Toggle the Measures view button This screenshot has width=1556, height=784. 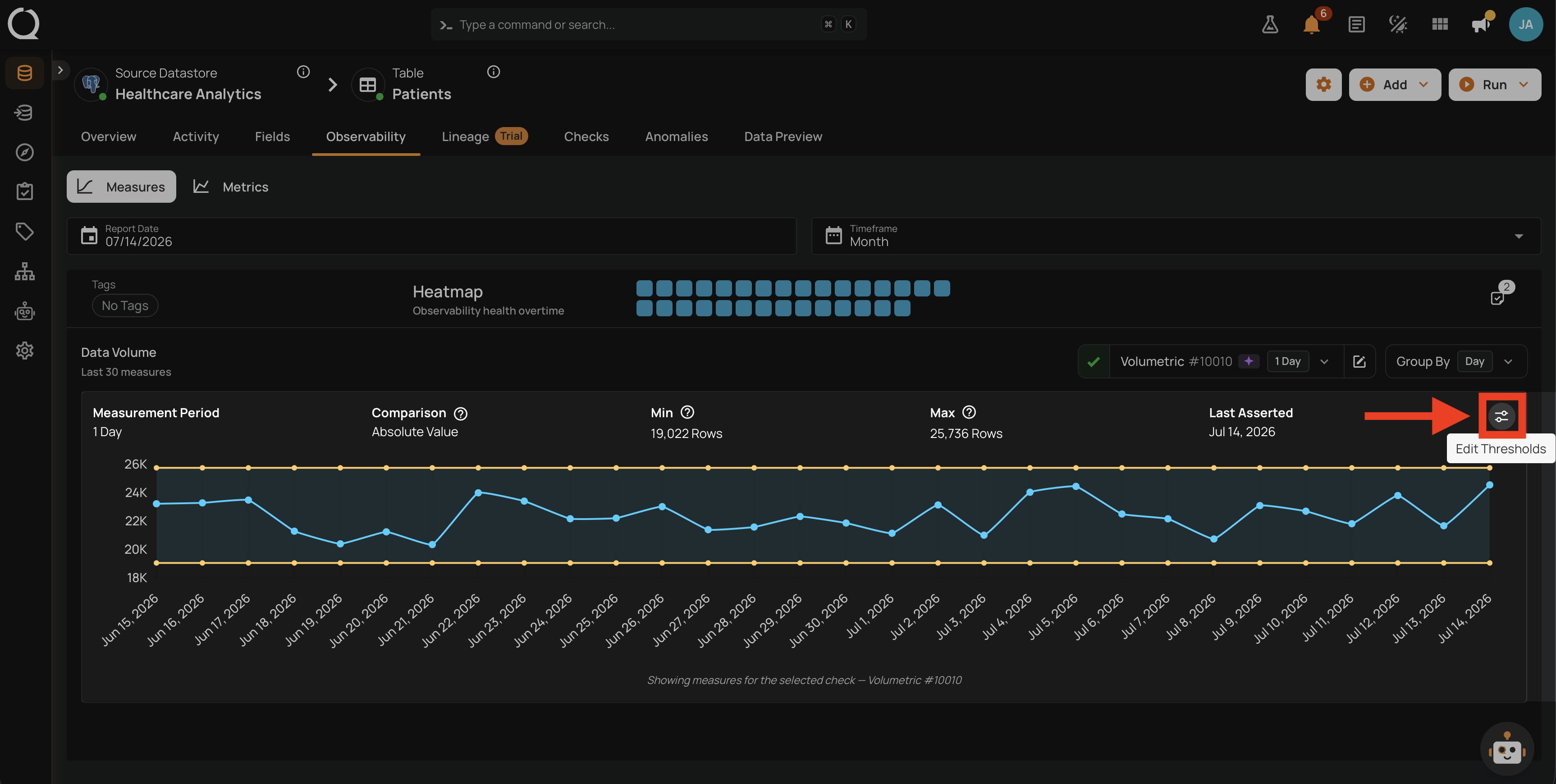121,187
